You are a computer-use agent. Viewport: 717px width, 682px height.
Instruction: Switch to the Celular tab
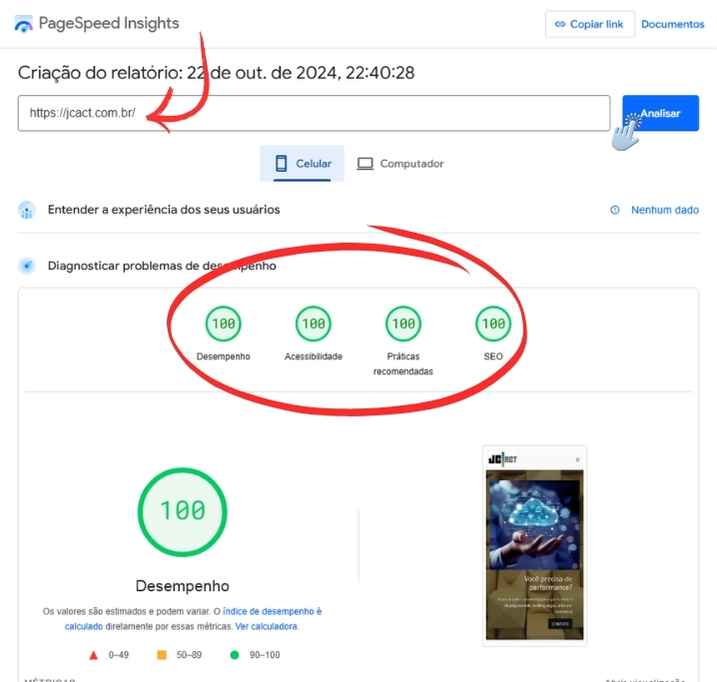[x=302, y=163]
